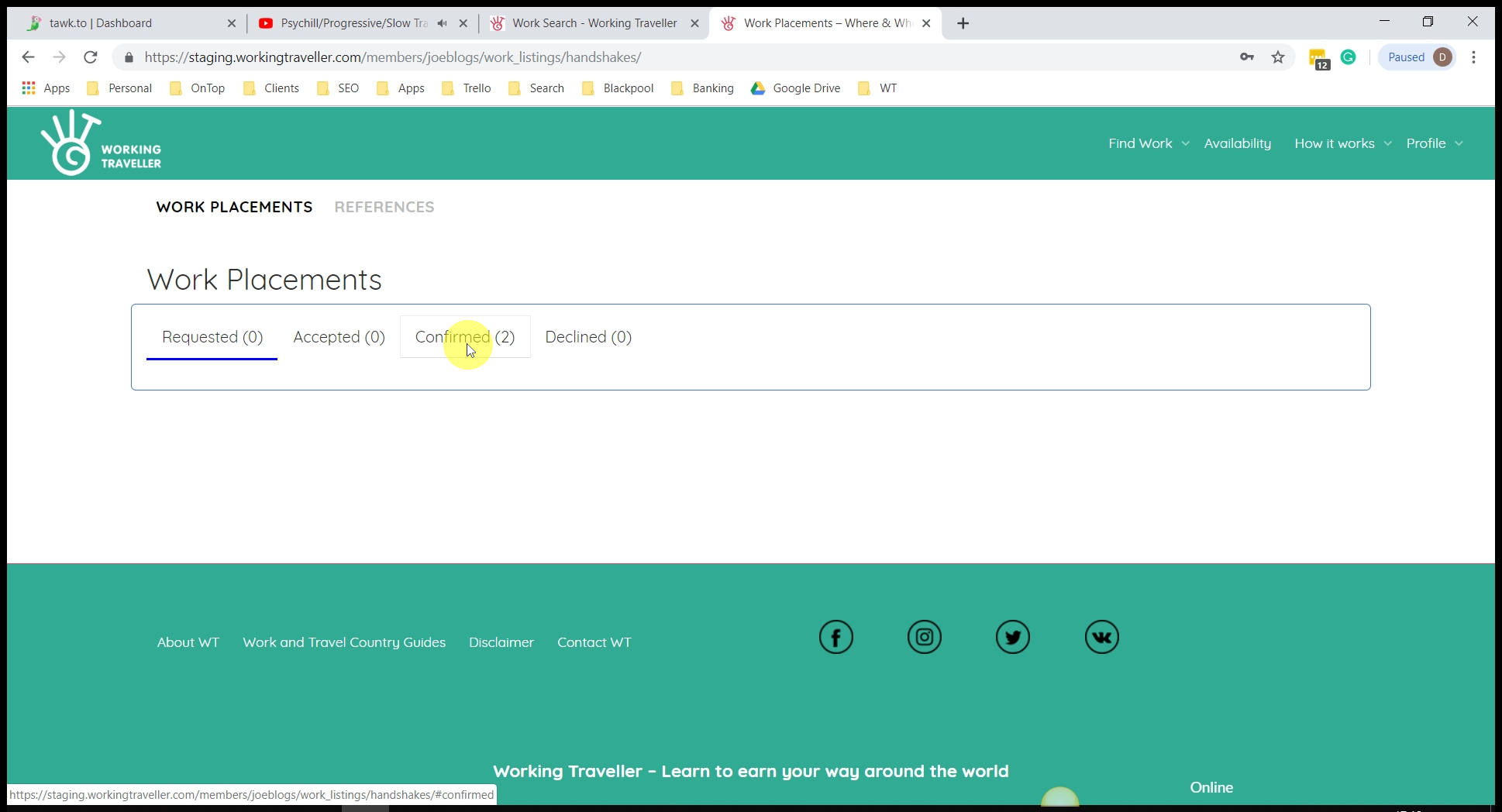Open the VK social icon
The width and height of the screenshot is (1502, 812).
point(1101,638)
